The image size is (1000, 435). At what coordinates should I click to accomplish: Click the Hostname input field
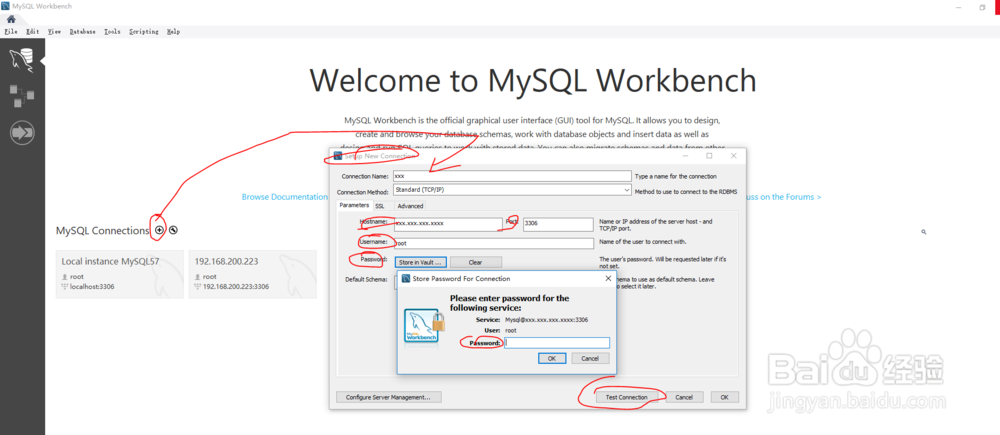(448, 224)
